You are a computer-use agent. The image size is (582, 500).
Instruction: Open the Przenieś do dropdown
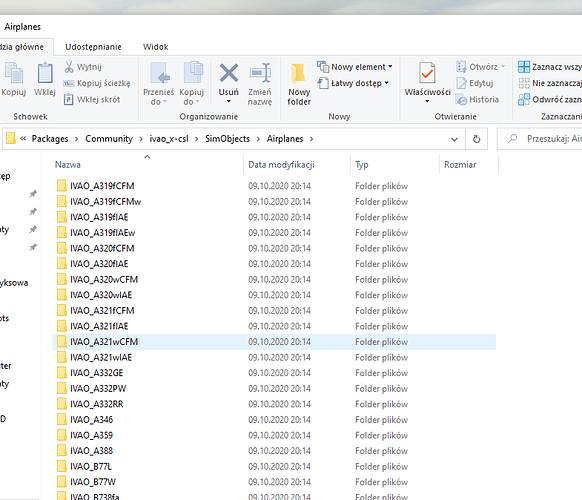158,85
